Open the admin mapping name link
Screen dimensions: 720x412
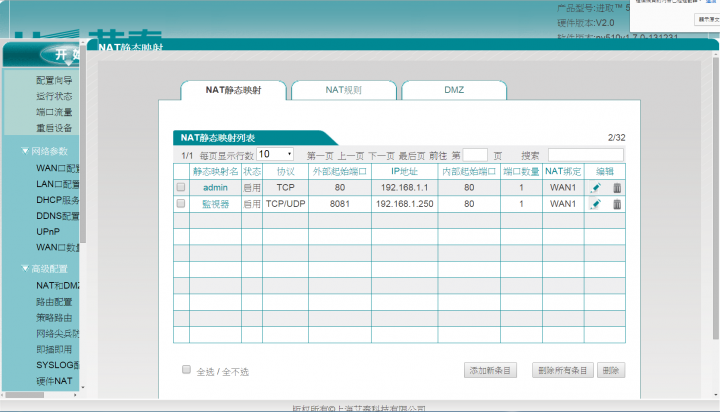point(216,188)
